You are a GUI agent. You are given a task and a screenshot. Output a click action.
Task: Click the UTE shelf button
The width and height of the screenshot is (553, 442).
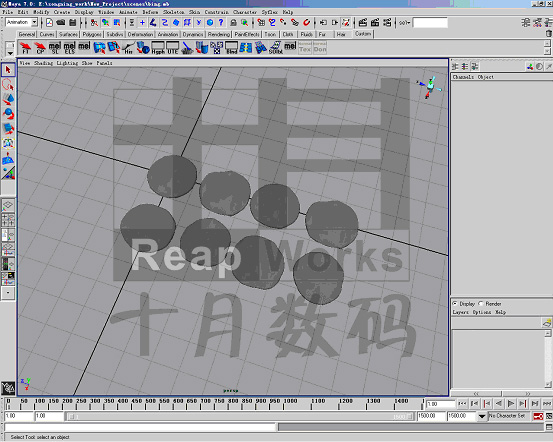tap(172, 48)
